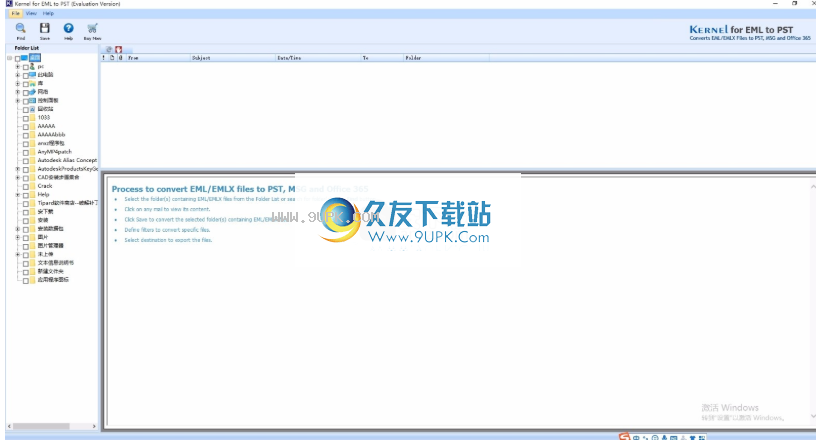This screenshot has width=816, height=440.
Task: Select the highlighted root desktop item in the tree
Action: [x=35, y=58]
